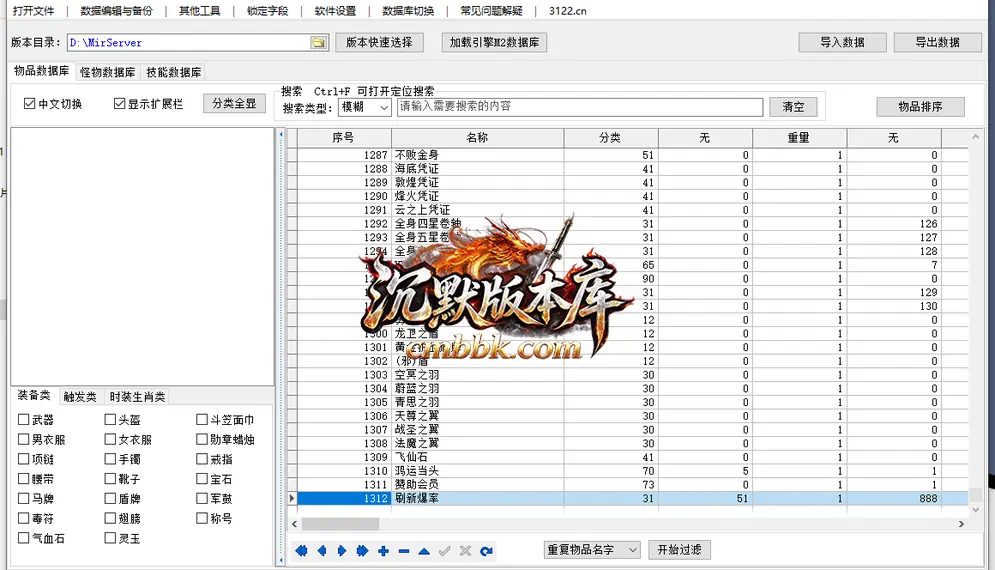The height and width of the screenshot is (570, 995).
Task: Check the 手镯 filter
Action: click(x=110, y=459)
